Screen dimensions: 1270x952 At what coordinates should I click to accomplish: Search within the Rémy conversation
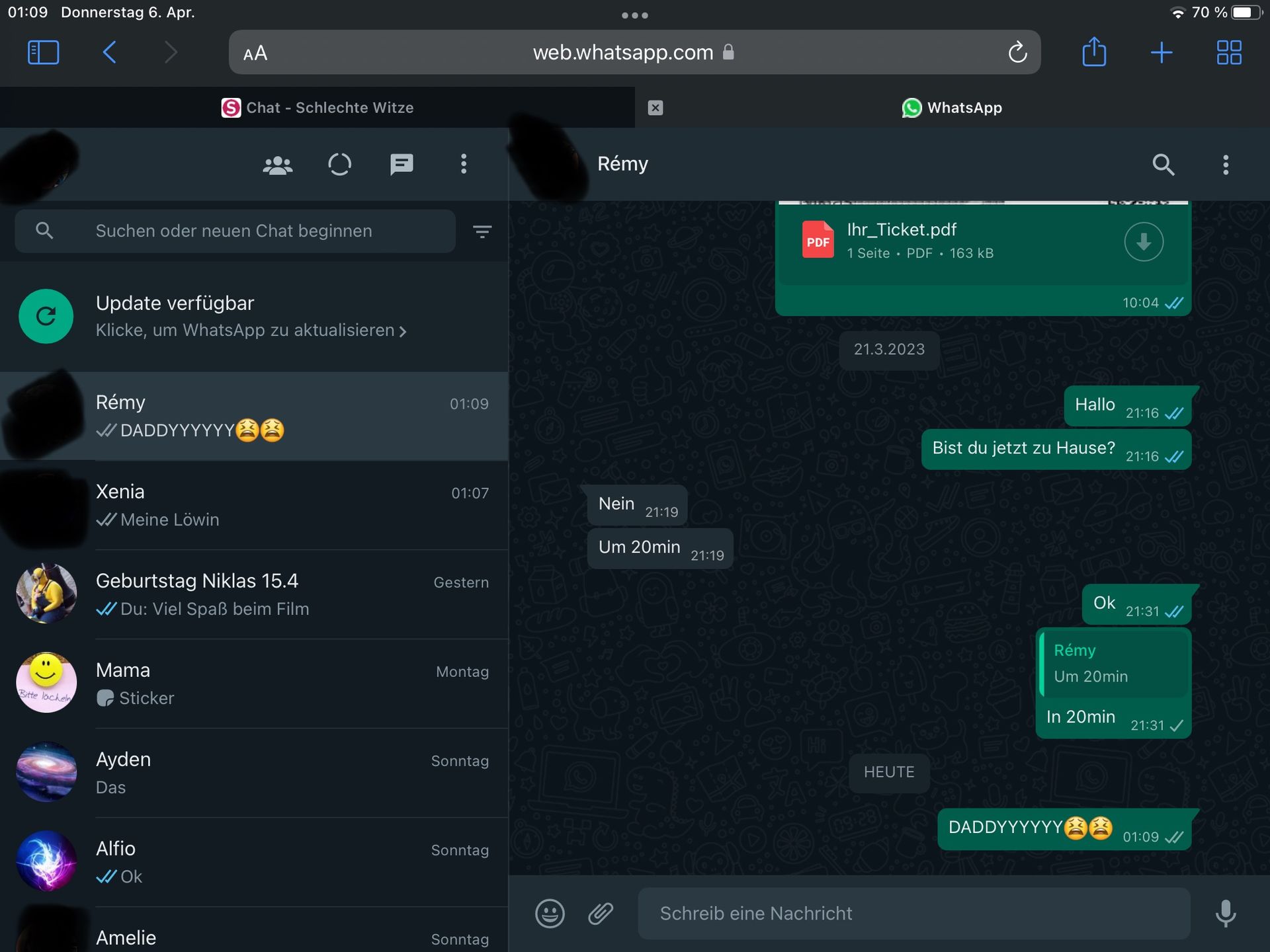coord(1163,165)
